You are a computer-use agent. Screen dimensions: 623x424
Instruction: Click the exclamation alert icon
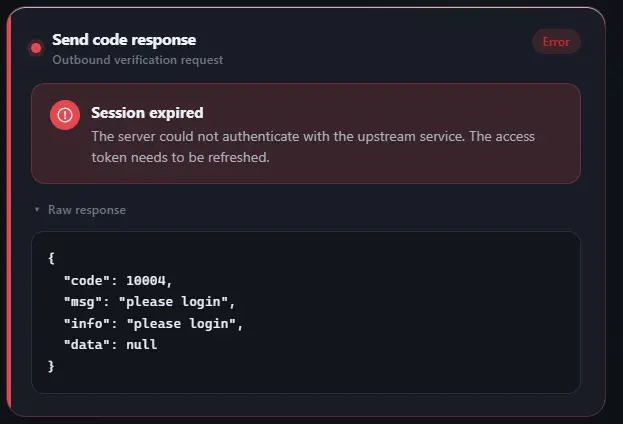click(x=65, y=115)
